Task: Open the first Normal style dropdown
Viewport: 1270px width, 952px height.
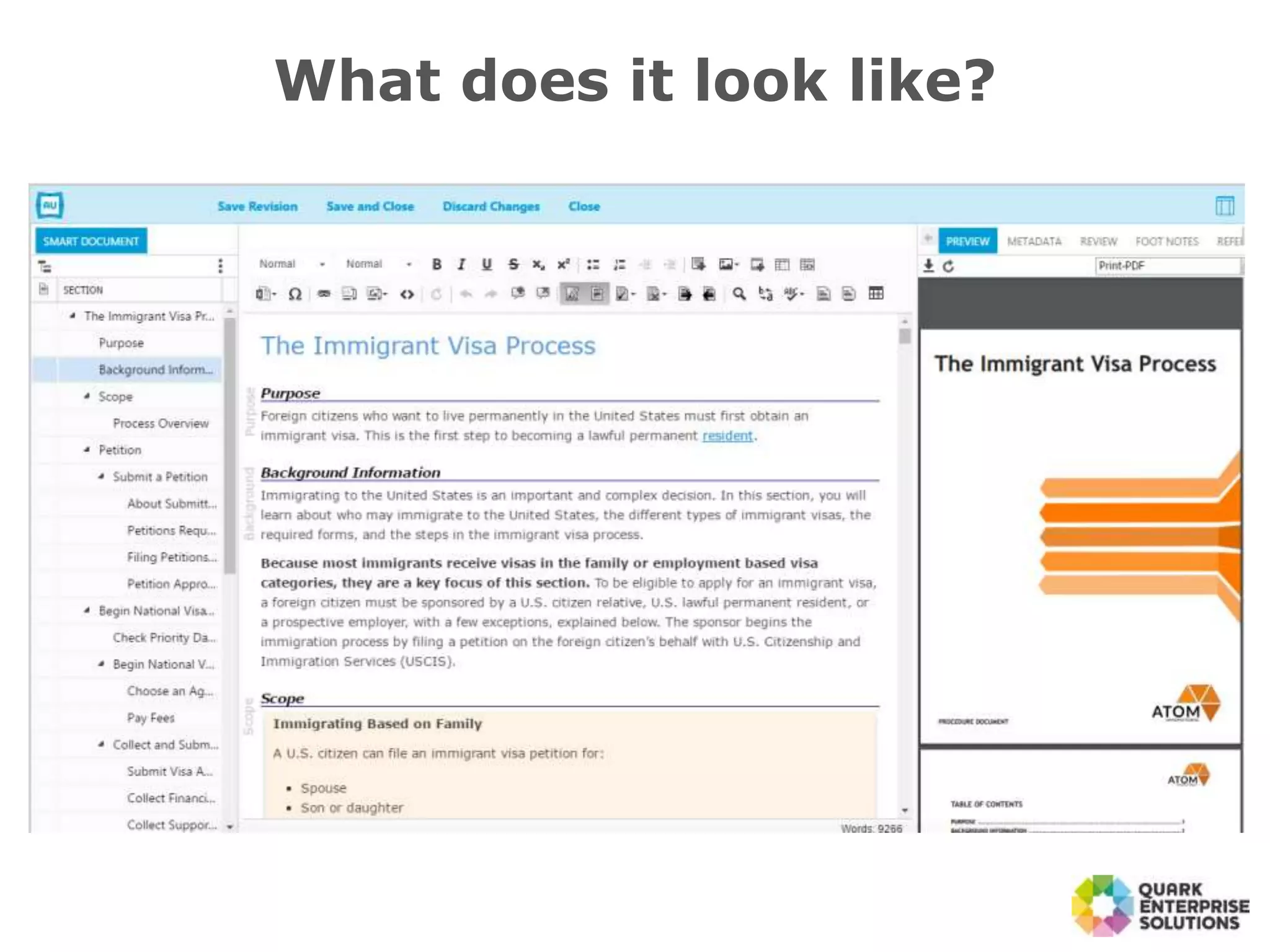Action: (291, 264)
